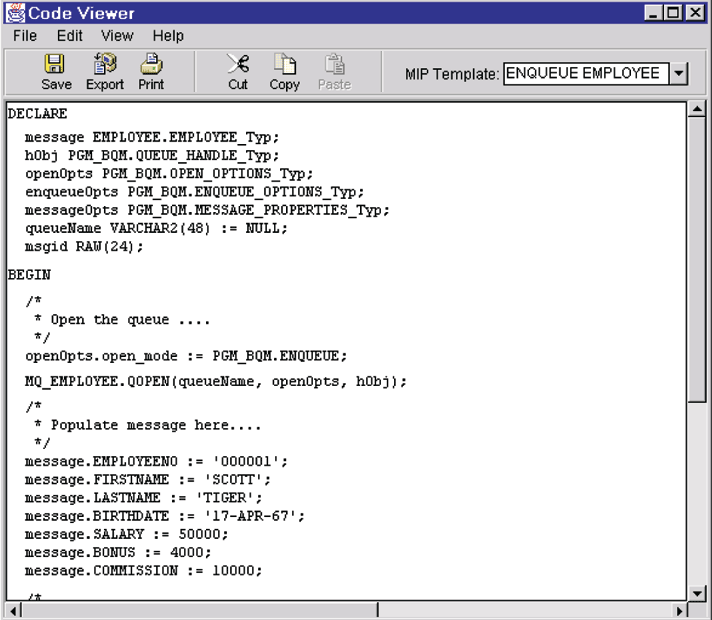This screenshot has height=620, width=712.
Task: Open the MIP Template dropdown arrow
Action: pyautogui.click(x=679, y=74)
